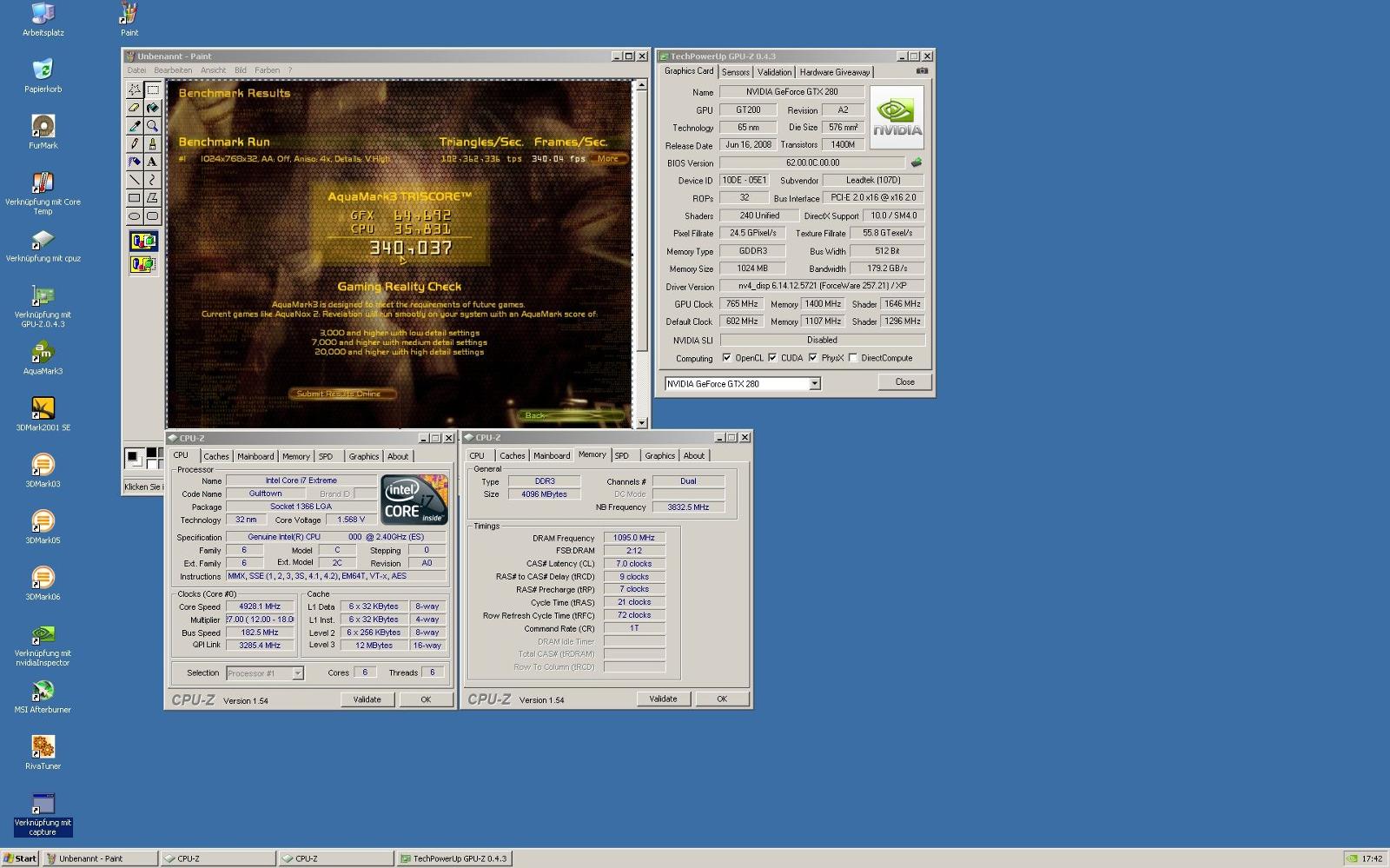Image resolution: width=1390 pixels, height=868 pixels.
Task: Open the NVIDIA GeForce GTX 280 dropdown
Action: (x=814, y=383)
